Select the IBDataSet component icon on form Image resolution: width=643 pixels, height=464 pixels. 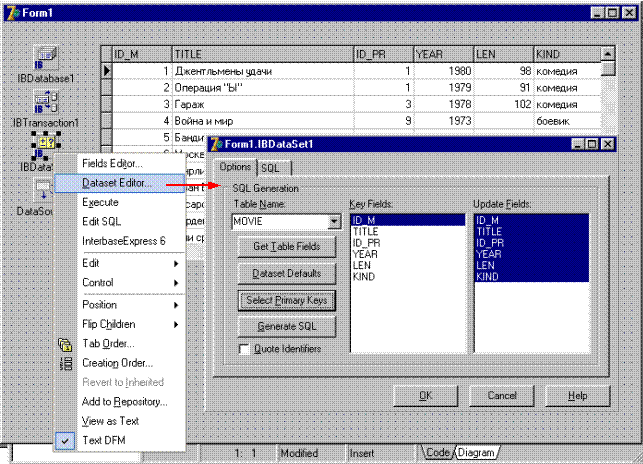click(46, 146)
